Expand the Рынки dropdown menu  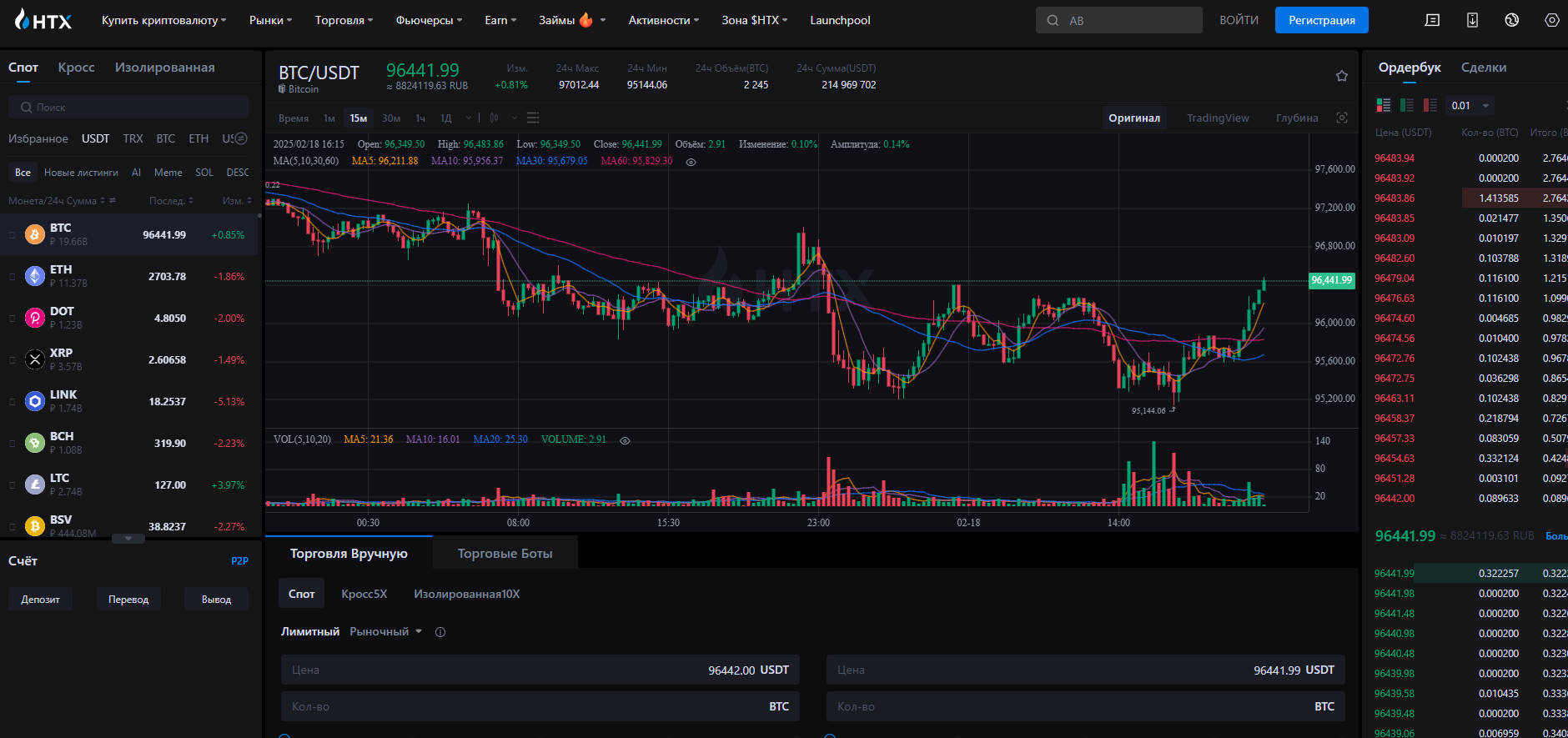(x=270, y=20)
